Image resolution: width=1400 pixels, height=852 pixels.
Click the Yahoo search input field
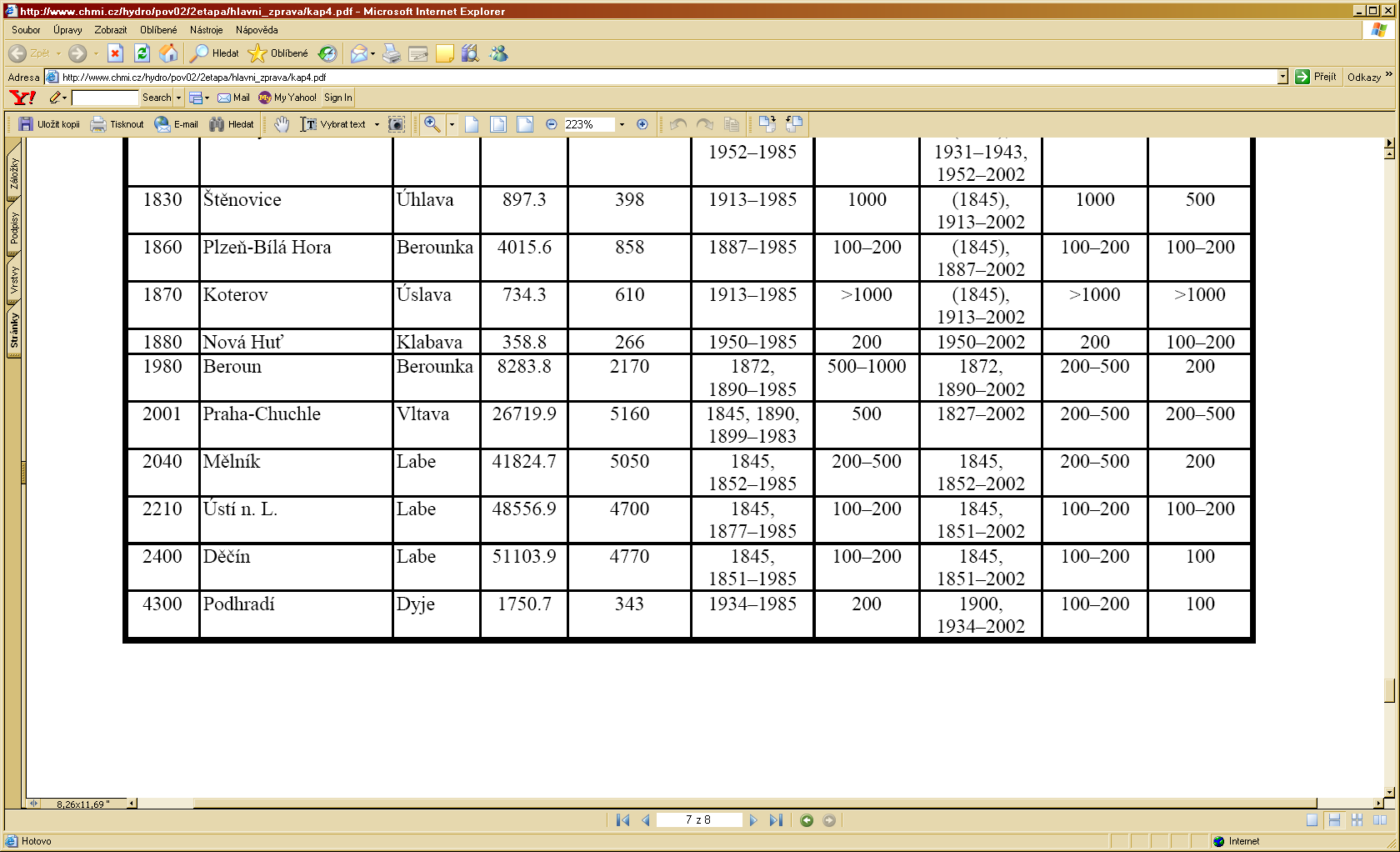[105, 98]
